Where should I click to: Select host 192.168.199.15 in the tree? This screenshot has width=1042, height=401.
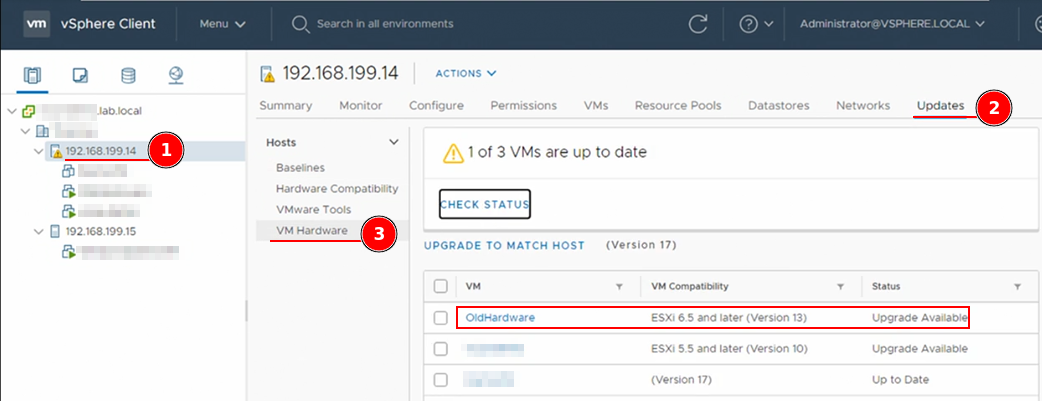click(101, 231)
